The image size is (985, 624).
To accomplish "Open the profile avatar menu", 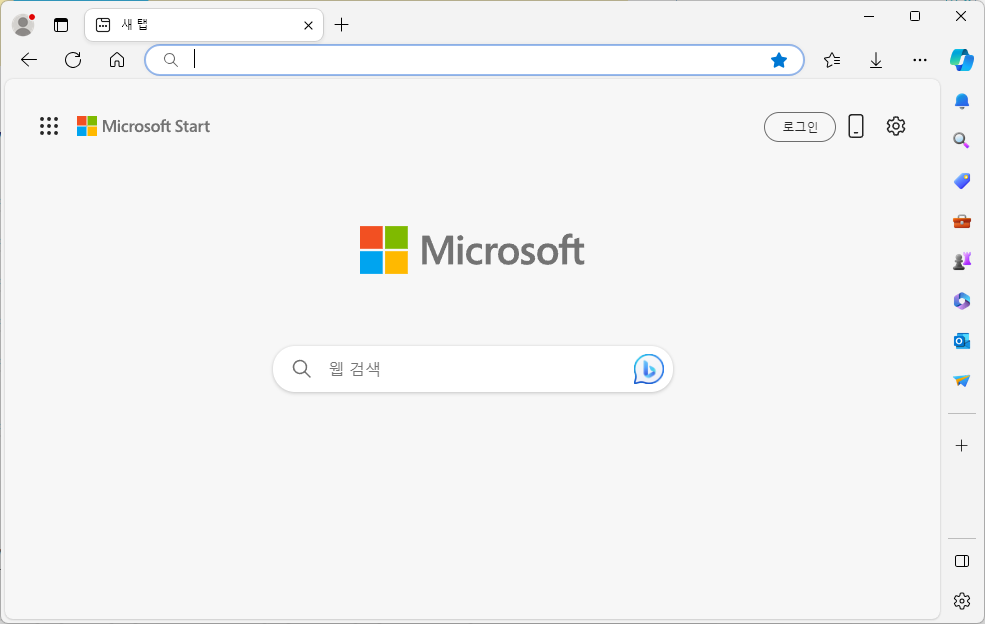I will [x=23, y=25].
